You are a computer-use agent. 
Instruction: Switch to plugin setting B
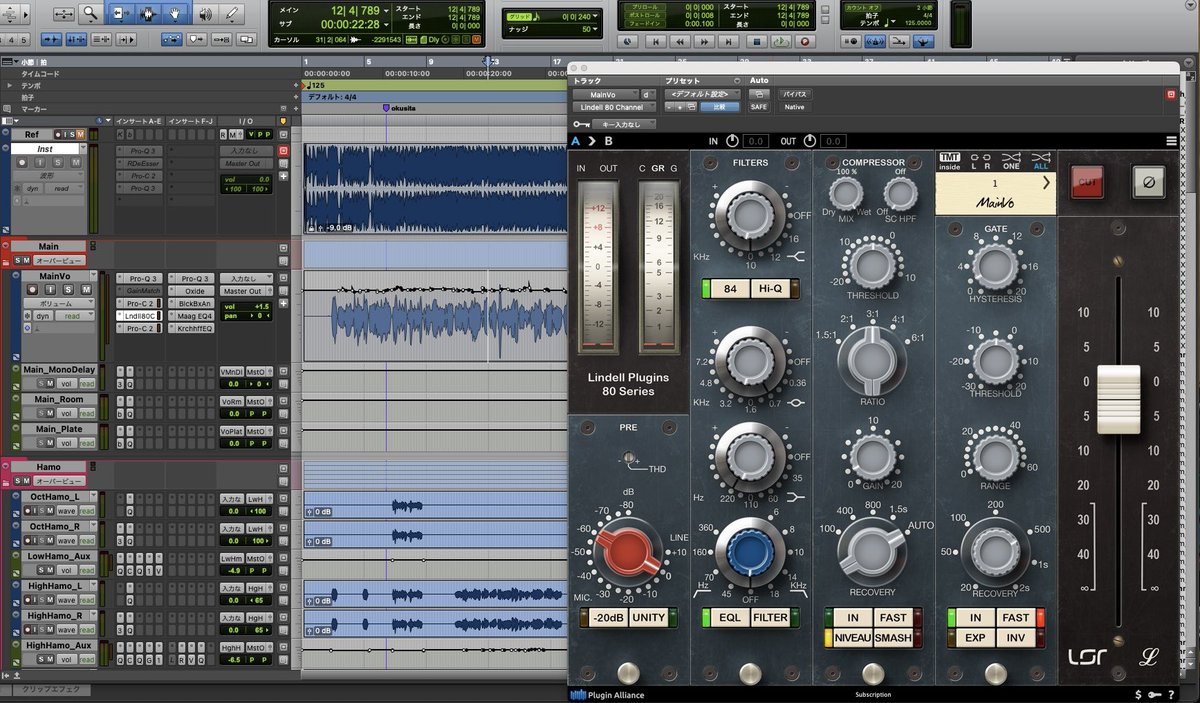coord(609,141)
